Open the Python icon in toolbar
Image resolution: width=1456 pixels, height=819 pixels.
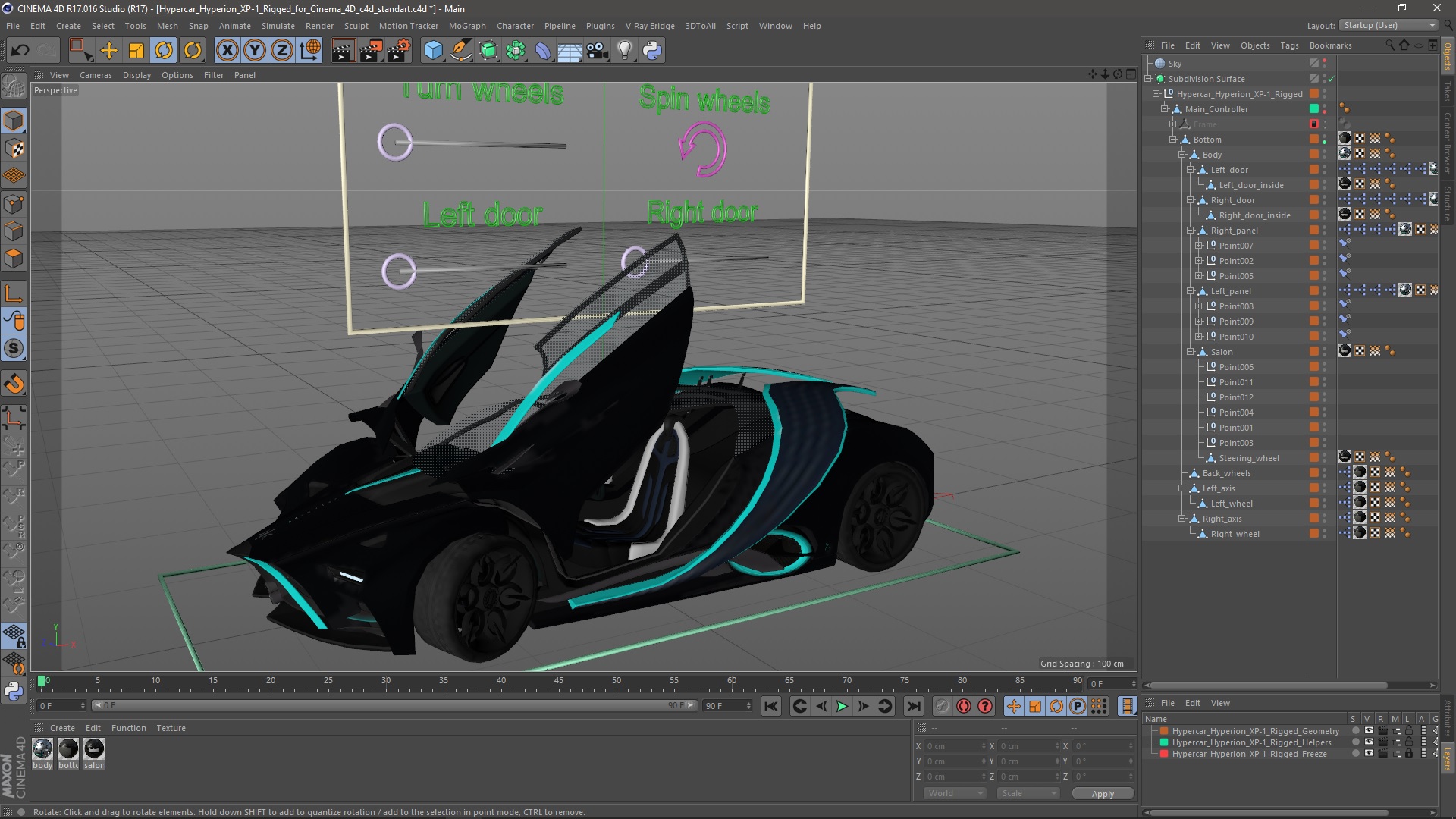[652, 51]
